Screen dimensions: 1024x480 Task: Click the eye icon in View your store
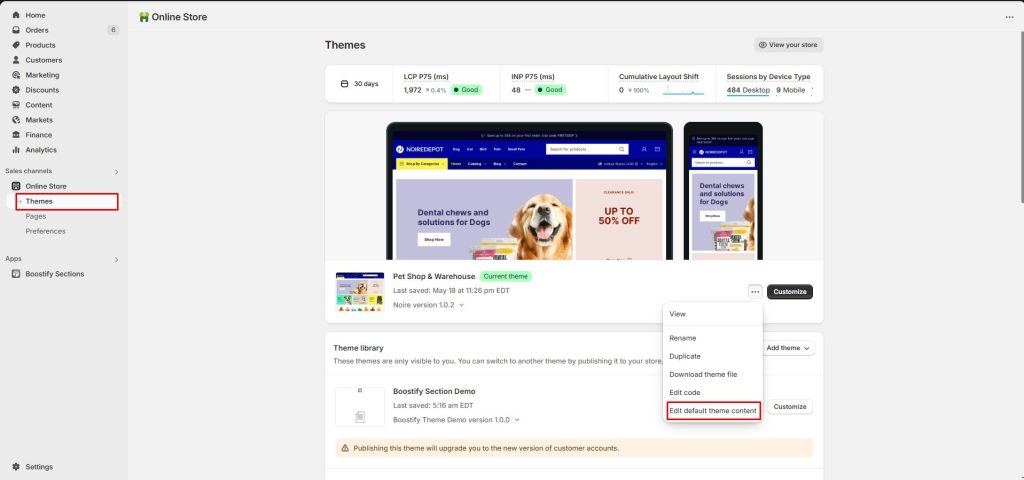(762, 45)
